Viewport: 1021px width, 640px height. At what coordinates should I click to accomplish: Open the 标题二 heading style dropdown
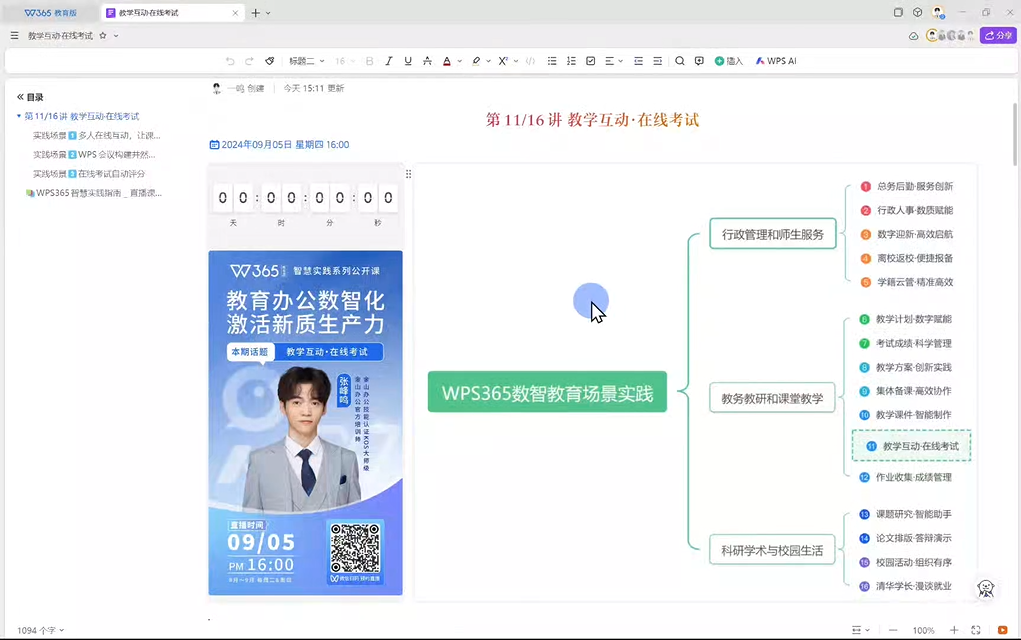tap(306, 61)
